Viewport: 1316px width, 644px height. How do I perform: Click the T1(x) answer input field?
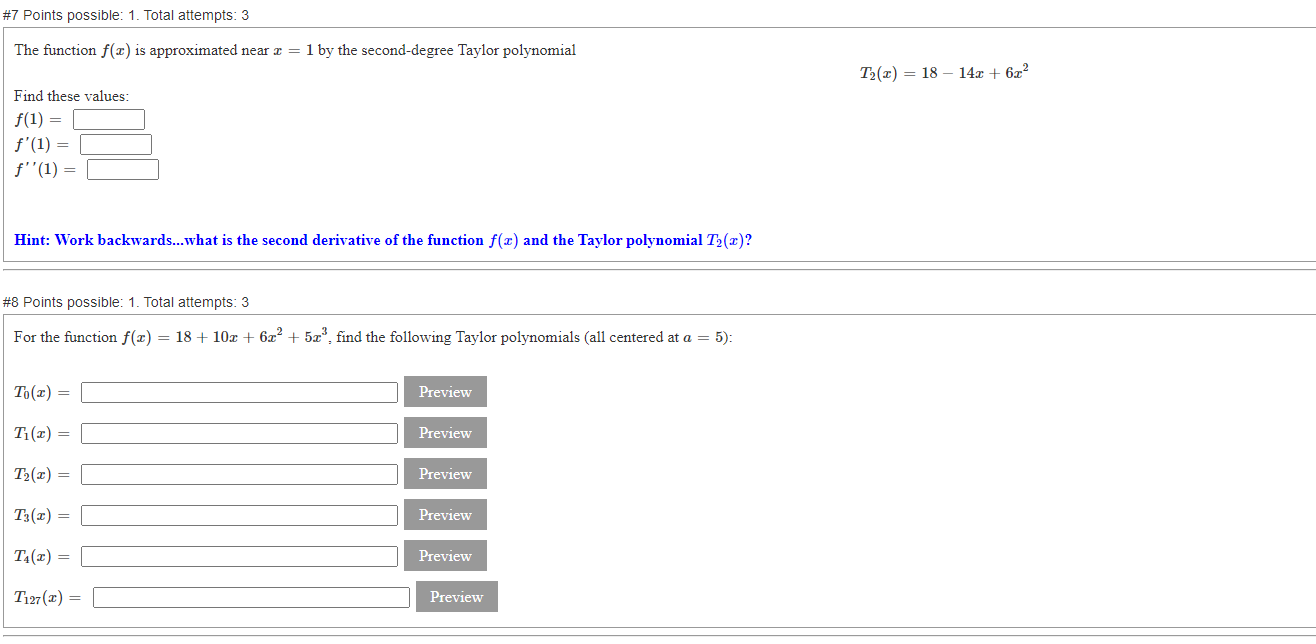238,432
